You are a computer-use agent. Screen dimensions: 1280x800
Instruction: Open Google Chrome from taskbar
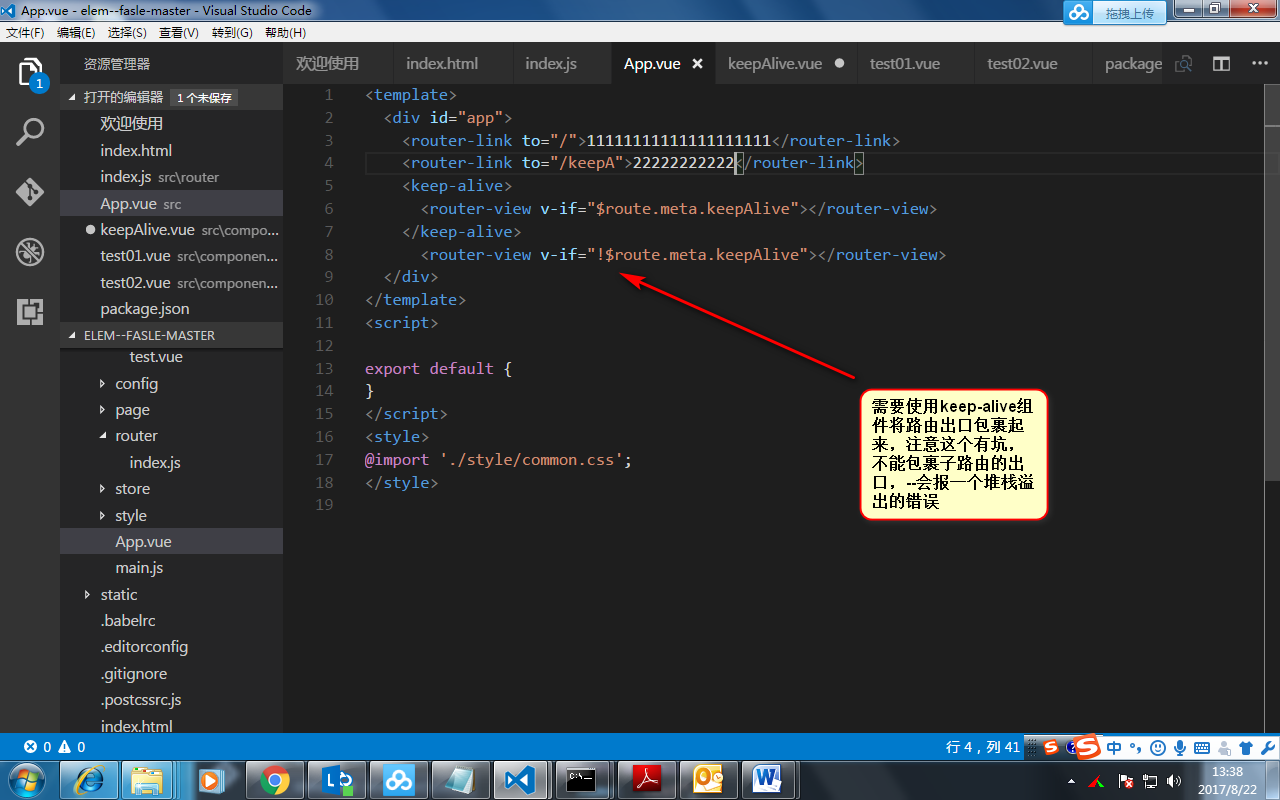coord(275,779)
